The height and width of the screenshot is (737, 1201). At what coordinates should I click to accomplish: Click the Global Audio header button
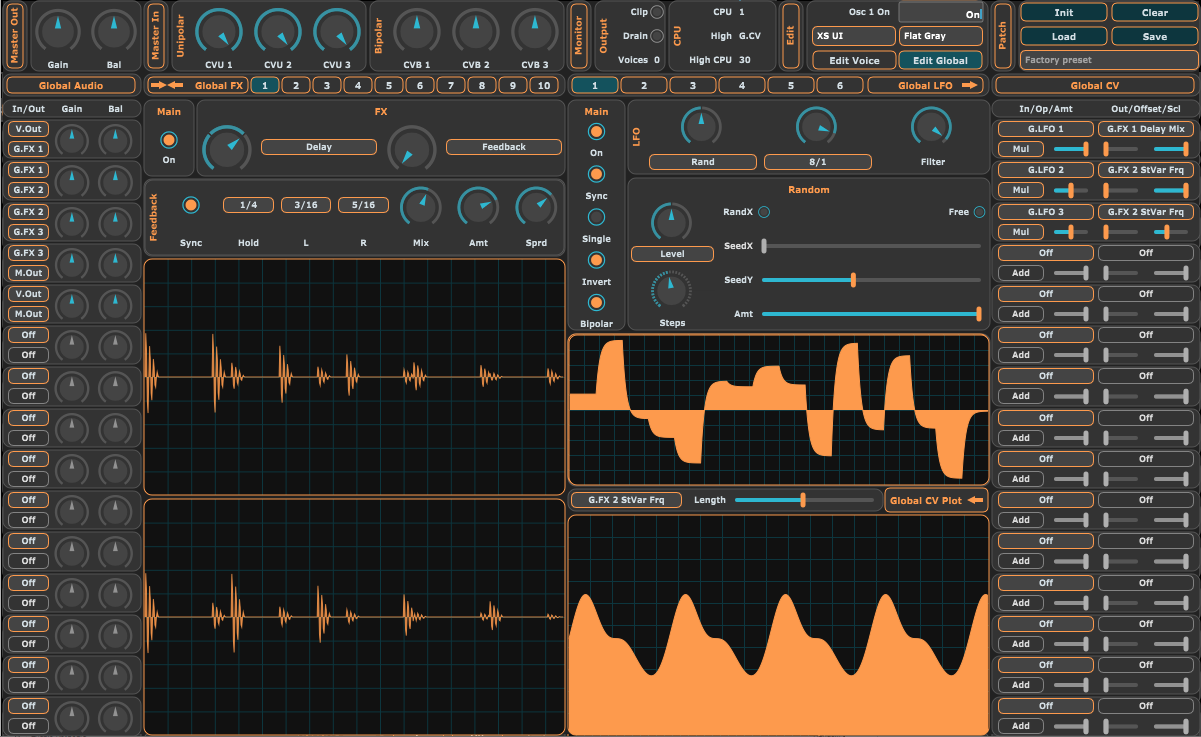tap(71, 85)
